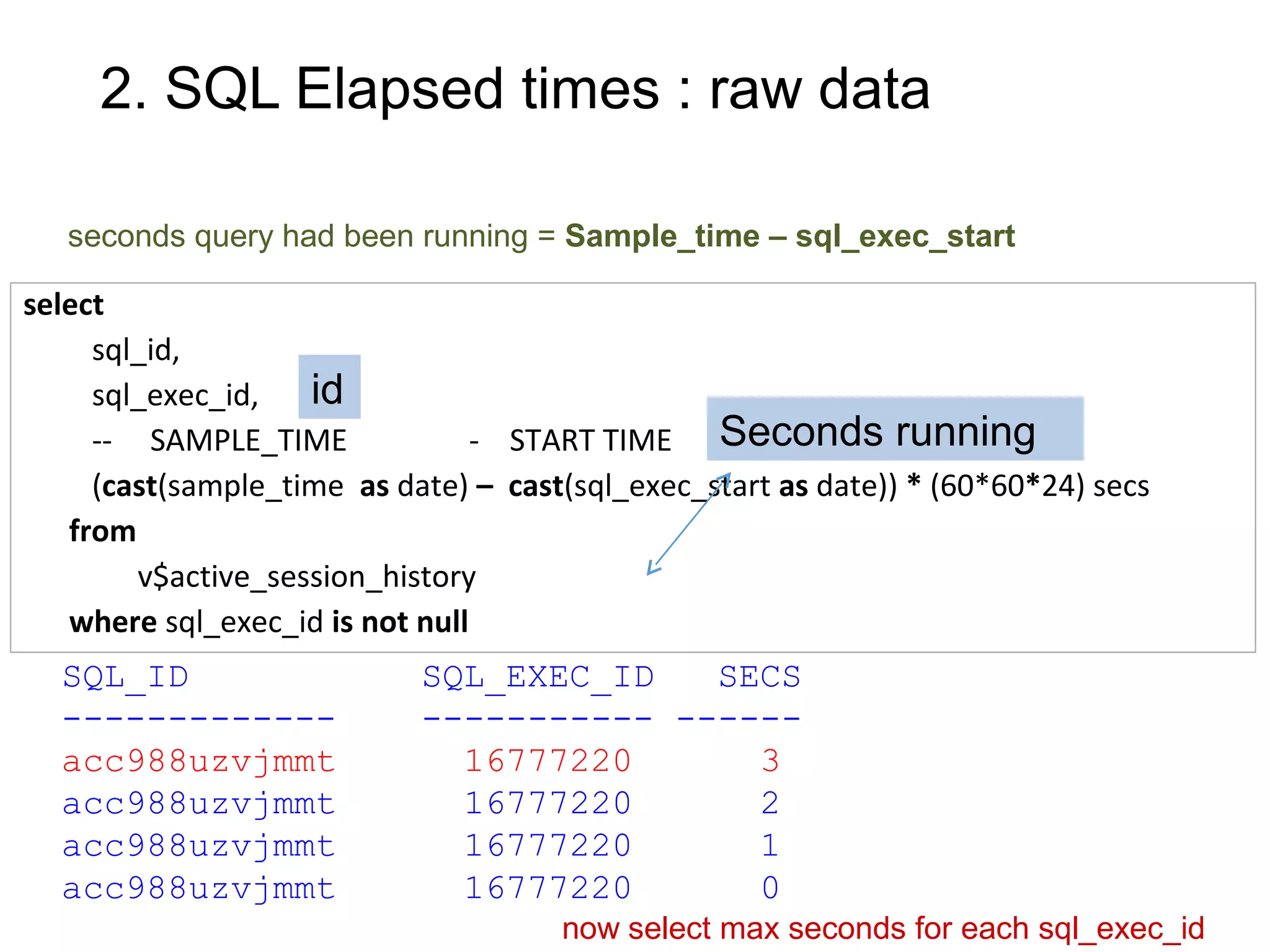Click the '(60*60*24) secs' multiplier text
This screenshot has width=1270, height=952.
1039,487
